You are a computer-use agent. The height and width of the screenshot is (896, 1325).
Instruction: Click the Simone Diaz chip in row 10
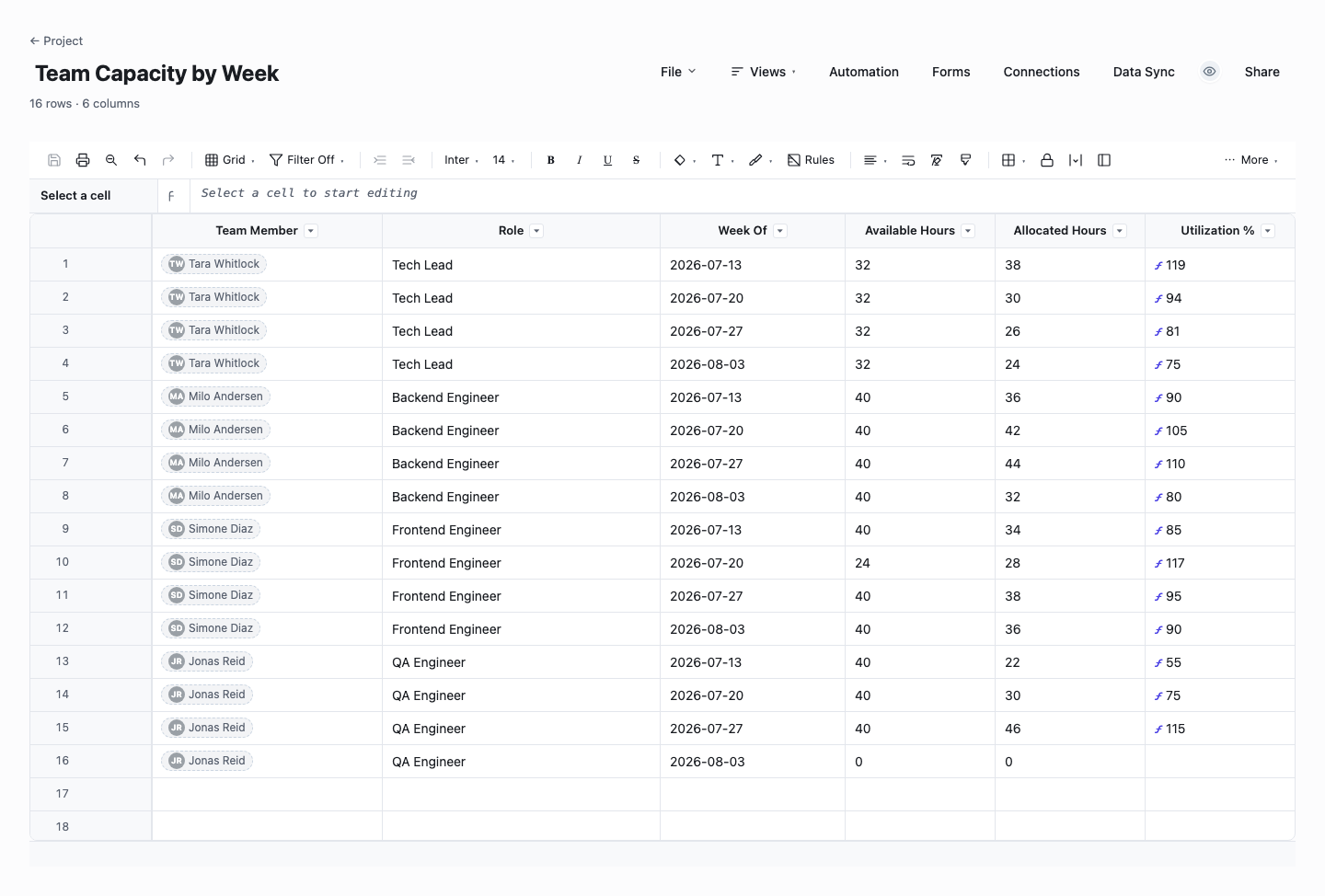(x=212, y=562)
